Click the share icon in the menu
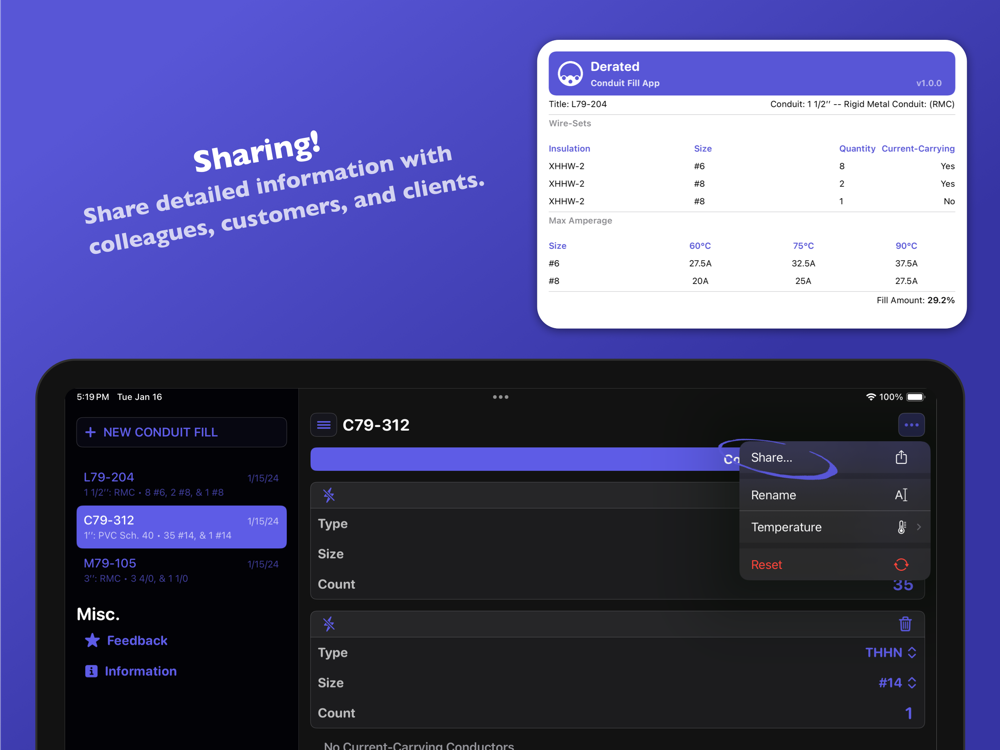This screenshot has height=750, width=1000. point(901,457)
